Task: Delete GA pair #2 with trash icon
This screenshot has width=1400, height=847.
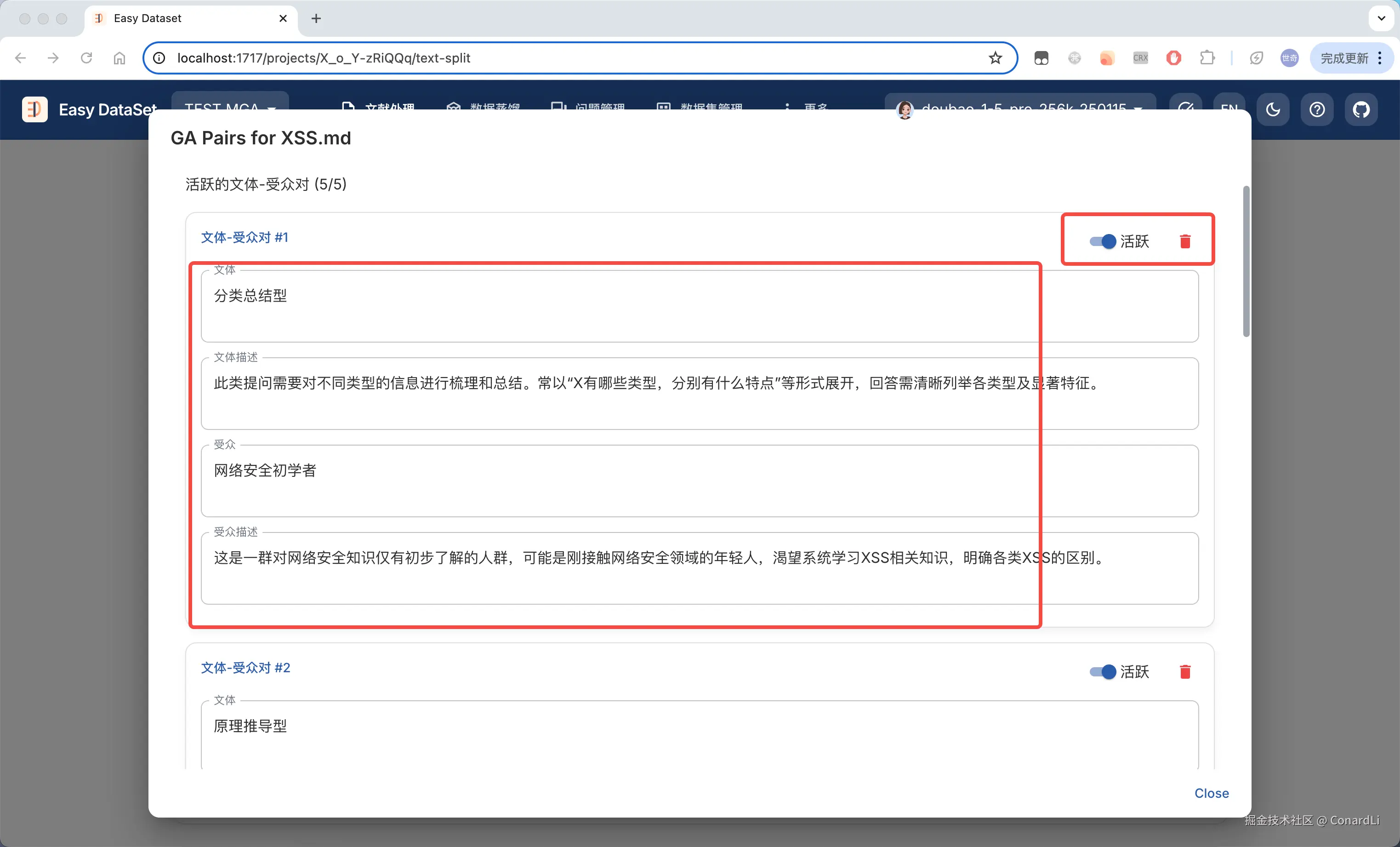Action: pyautogui.click(x=1184, y=672)
